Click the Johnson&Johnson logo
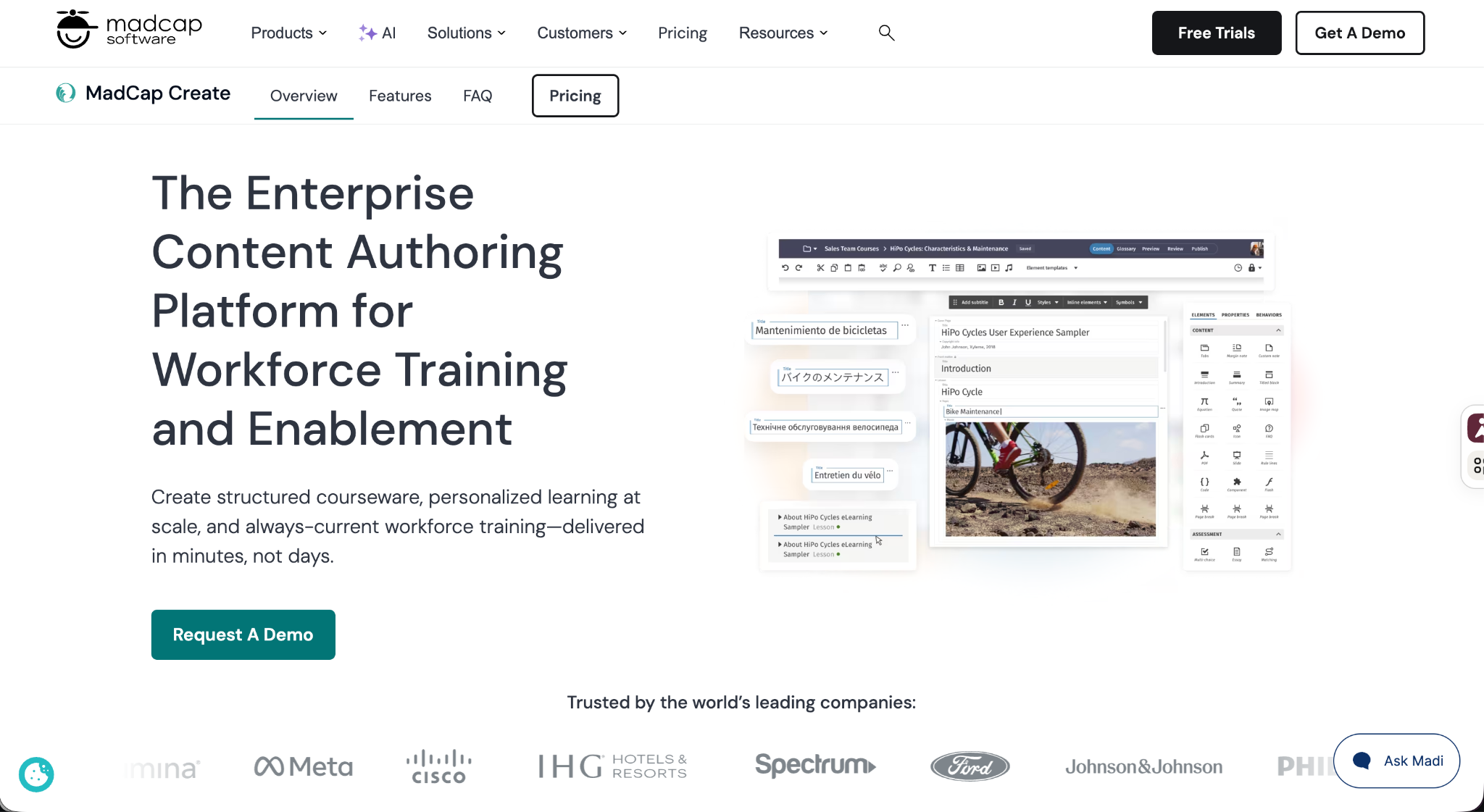The height and width of the screenshot is (812, 1484). 1143,766
